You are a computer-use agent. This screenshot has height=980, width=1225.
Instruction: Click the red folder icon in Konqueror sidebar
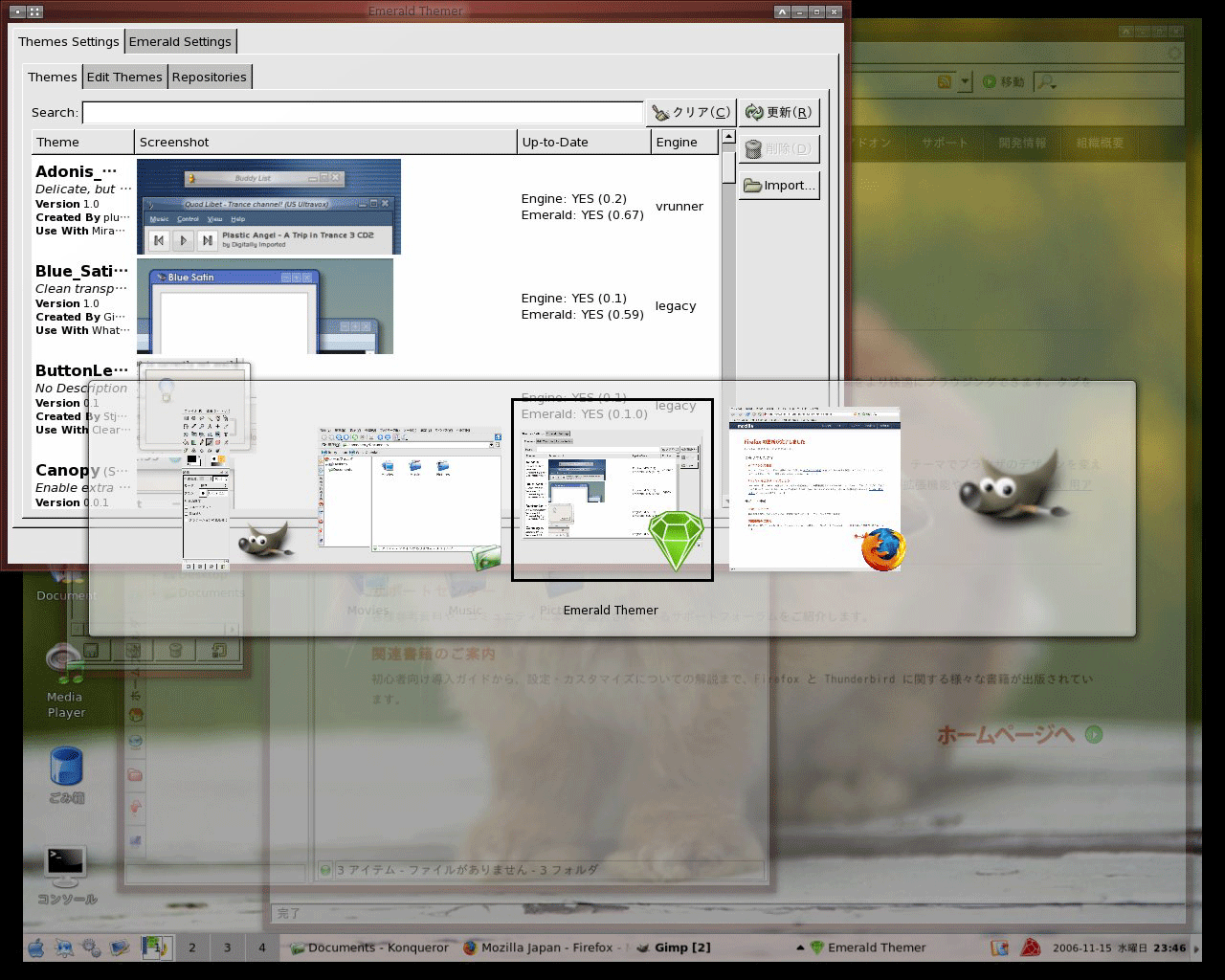(x=136, y=775)
